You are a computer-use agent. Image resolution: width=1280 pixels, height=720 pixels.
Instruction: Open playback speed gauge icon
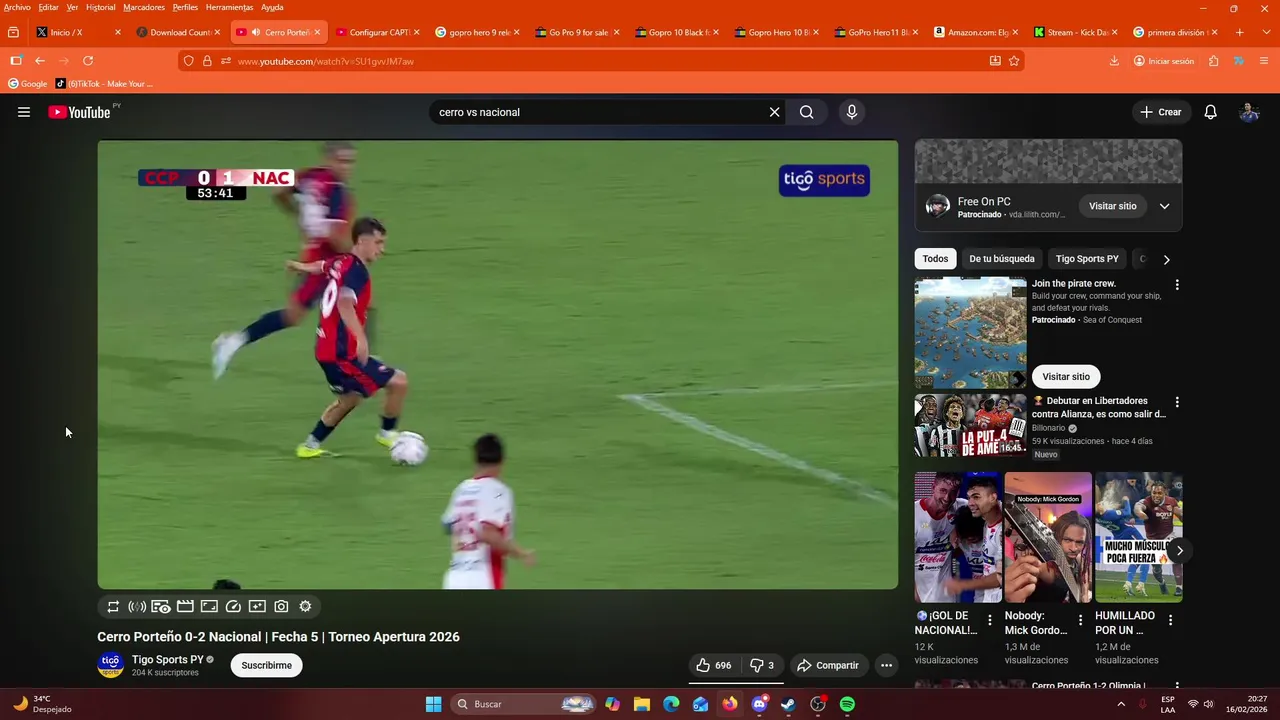233,606
